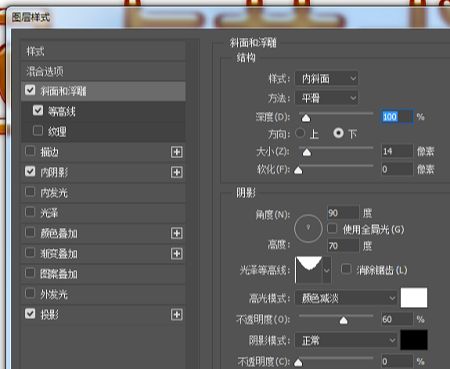Click highlight opacity input showing 60

pos(397,319)
